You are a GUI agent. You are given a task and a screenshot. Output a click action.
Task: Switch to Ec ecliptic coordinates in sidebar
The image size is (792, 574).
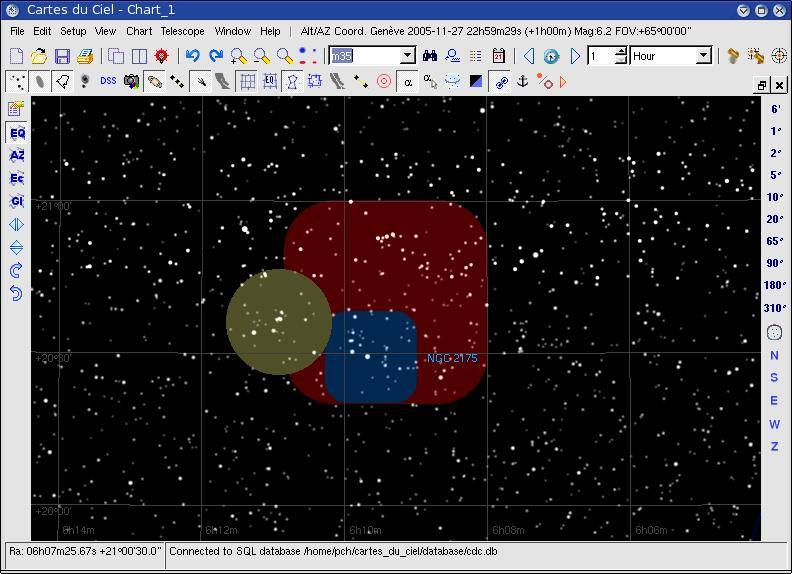[x=17, y=178]
